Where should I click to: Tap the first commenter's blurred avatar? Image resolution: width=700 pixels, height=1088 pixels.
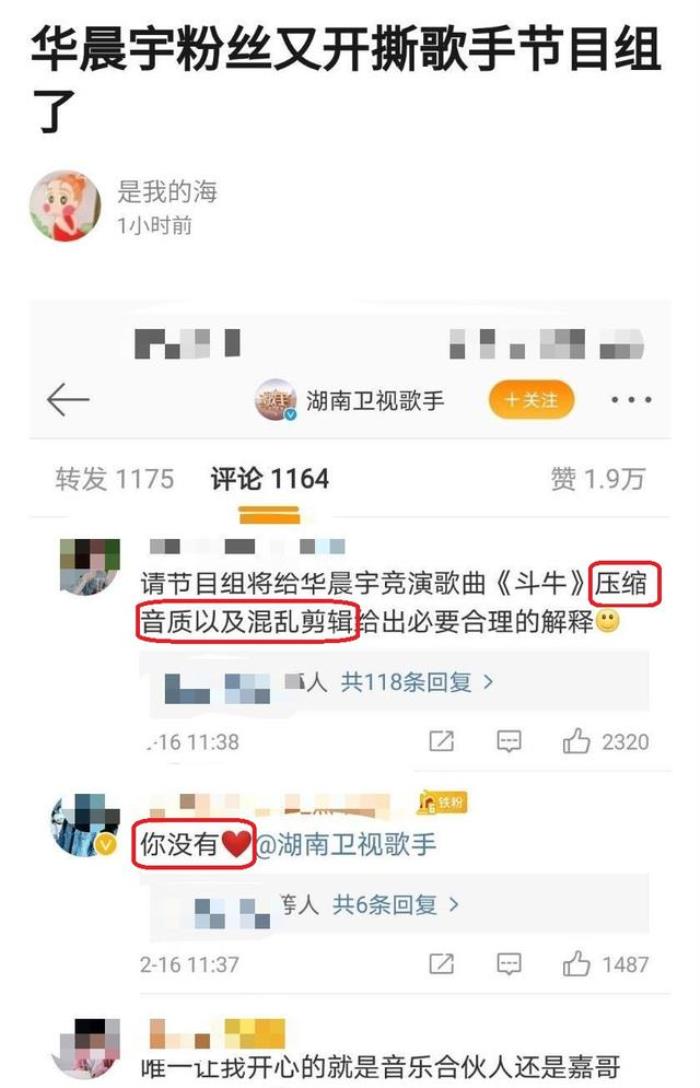pos(89,567)
